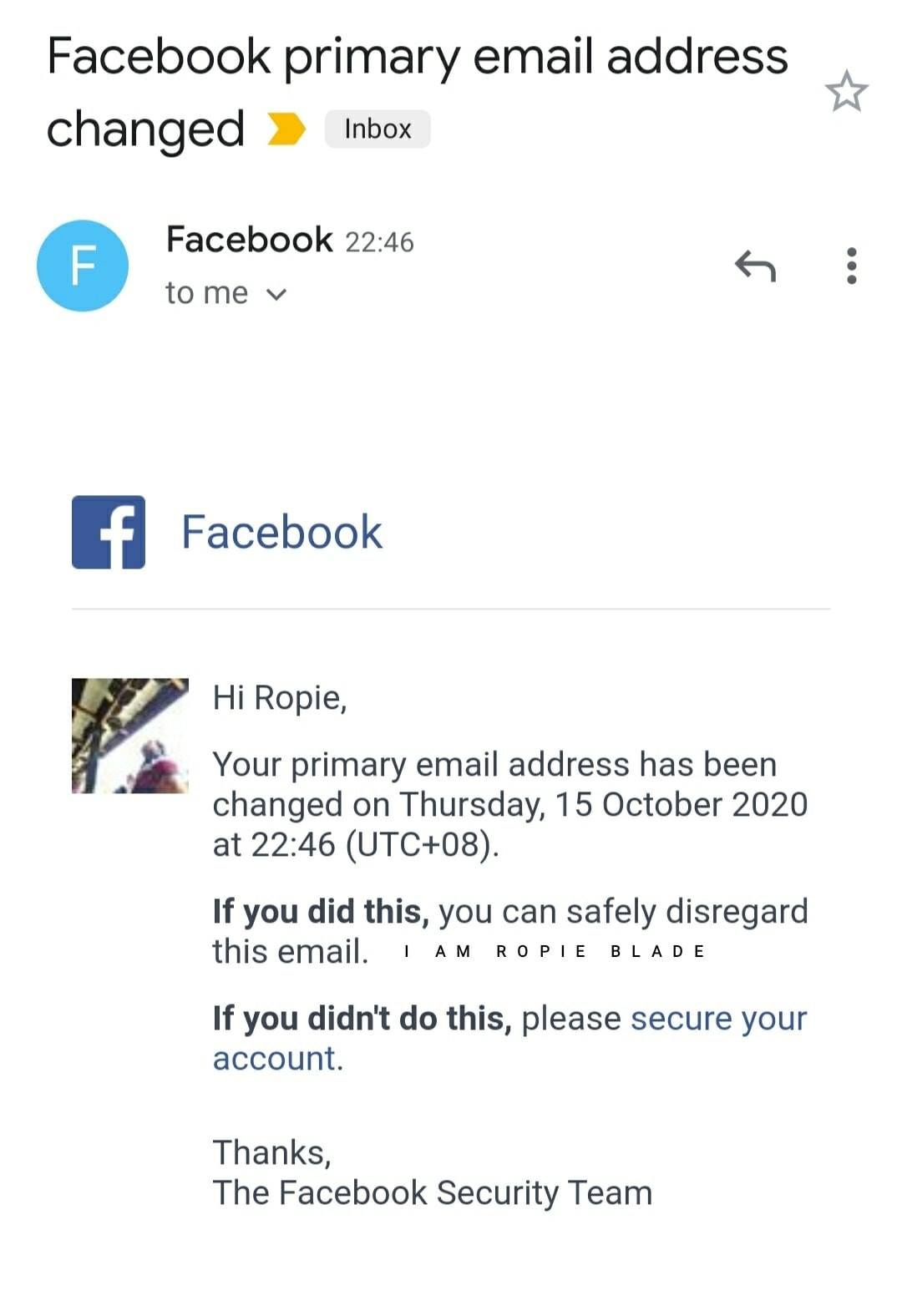
Task: Open the three-dot more options menu
Action: pos(851,266)
